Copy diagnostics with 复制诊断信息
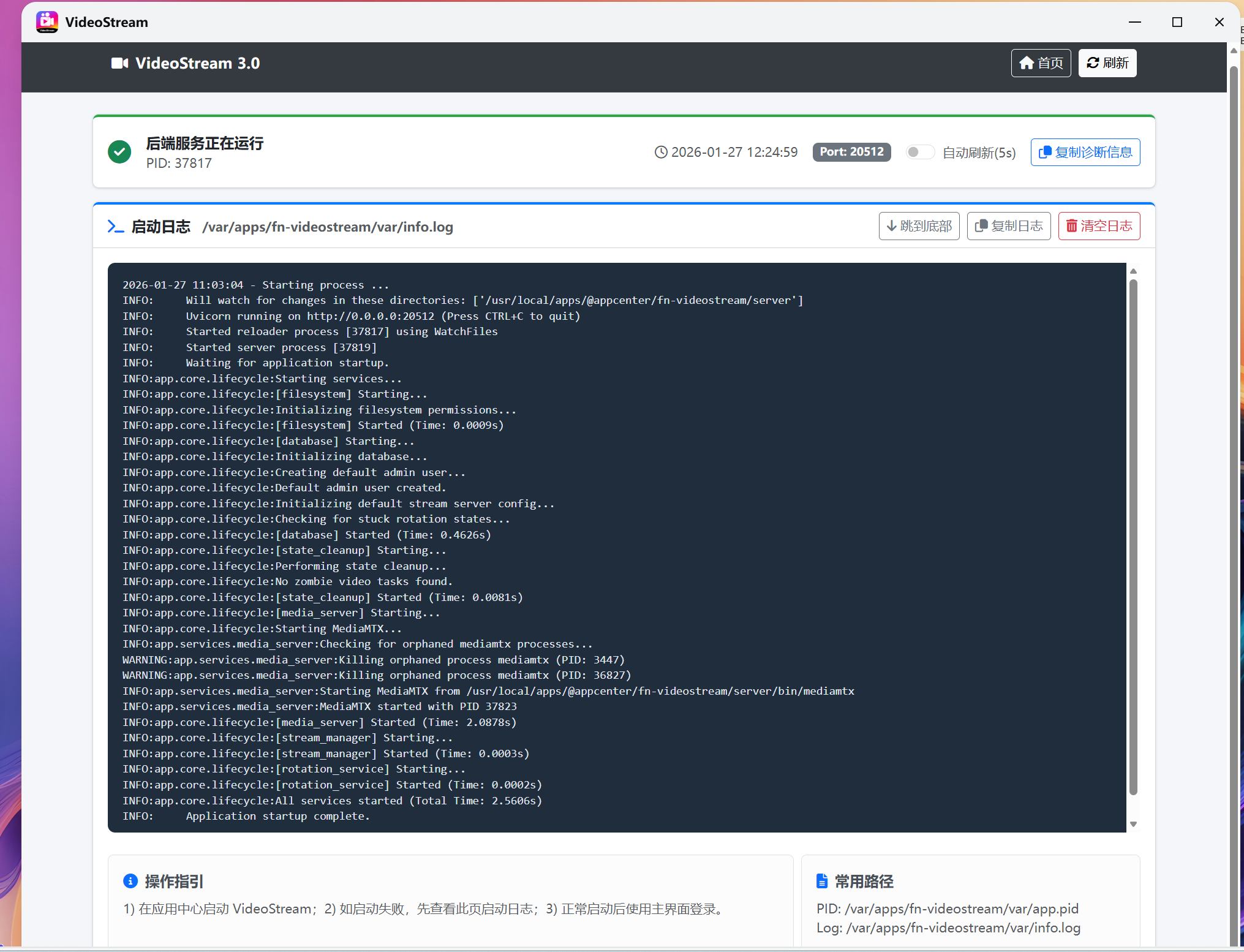 point(1085,152)
